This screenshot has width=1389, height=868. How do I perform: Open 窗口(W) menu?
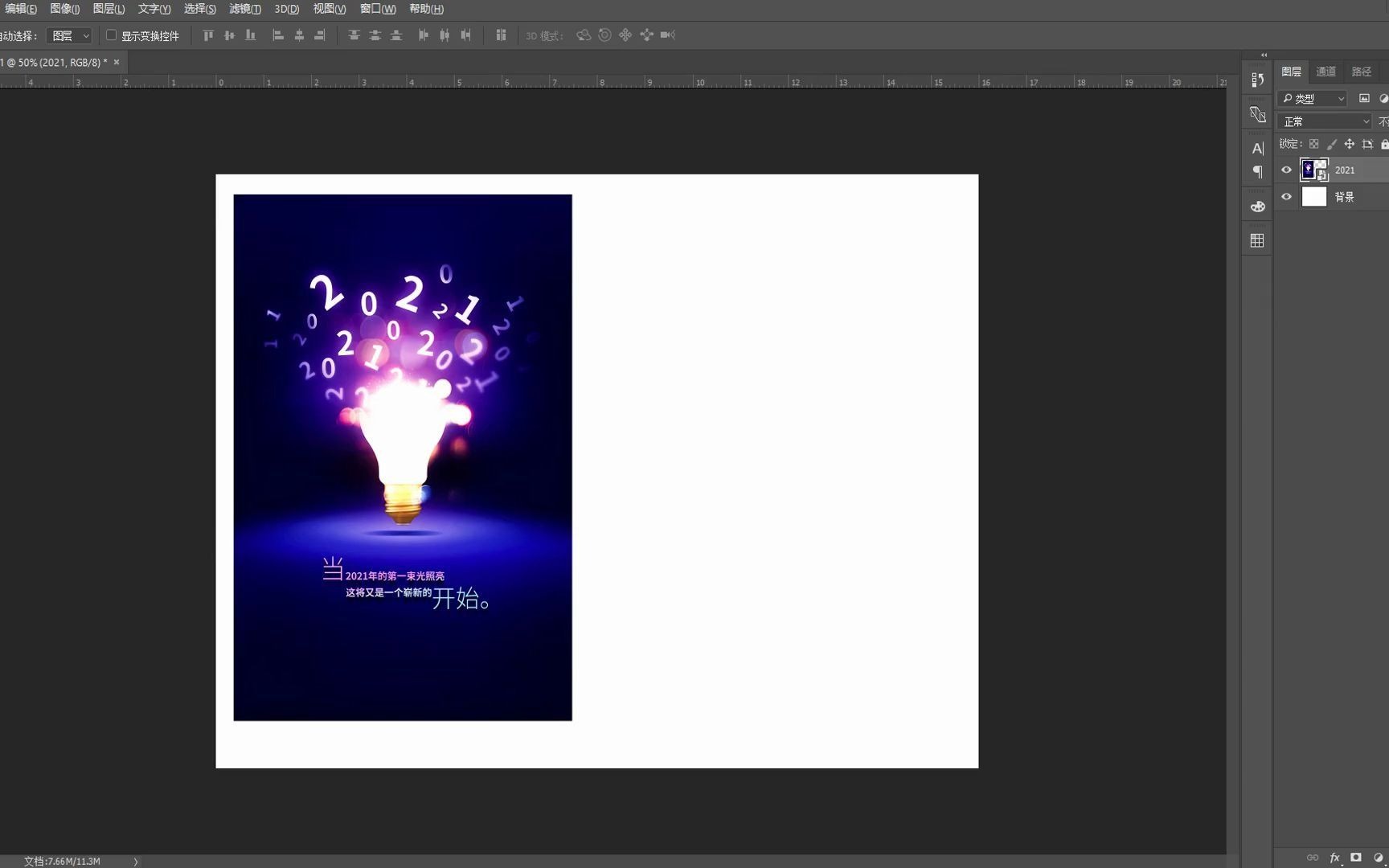point(378,9)
